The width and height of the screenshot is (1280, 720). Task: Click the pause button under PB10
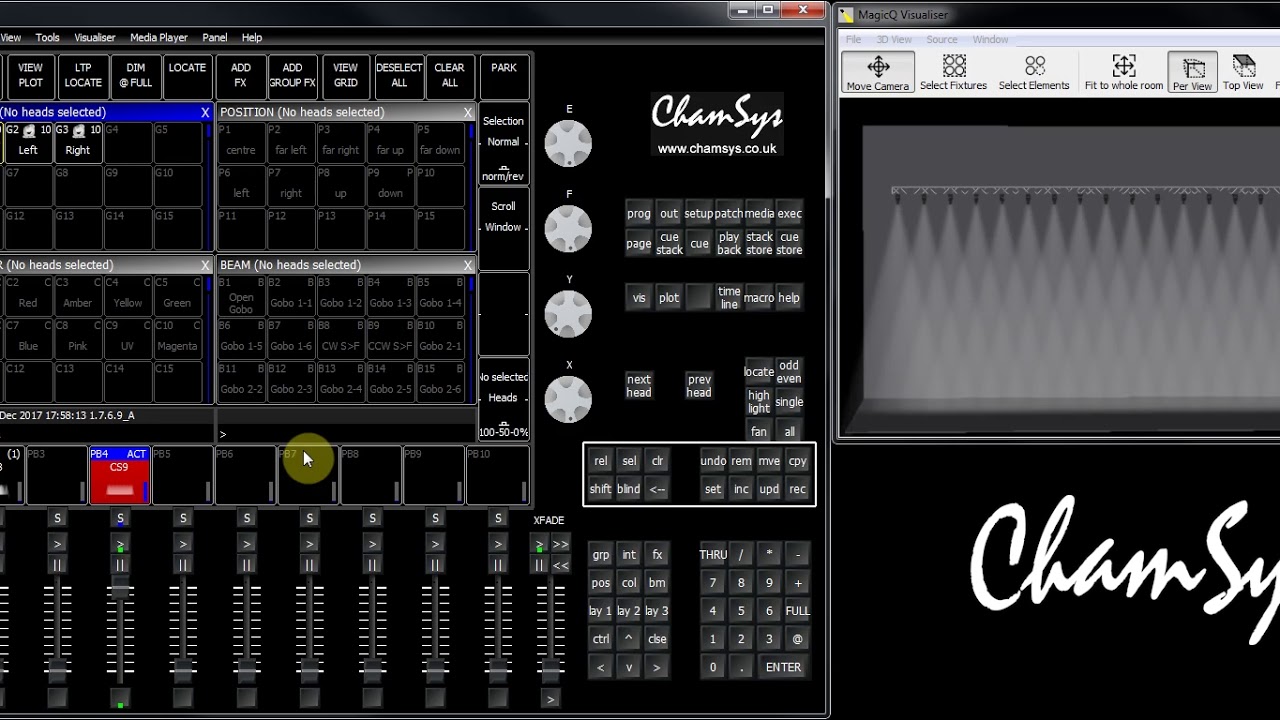pyautogui.click(x=498, y=565)
